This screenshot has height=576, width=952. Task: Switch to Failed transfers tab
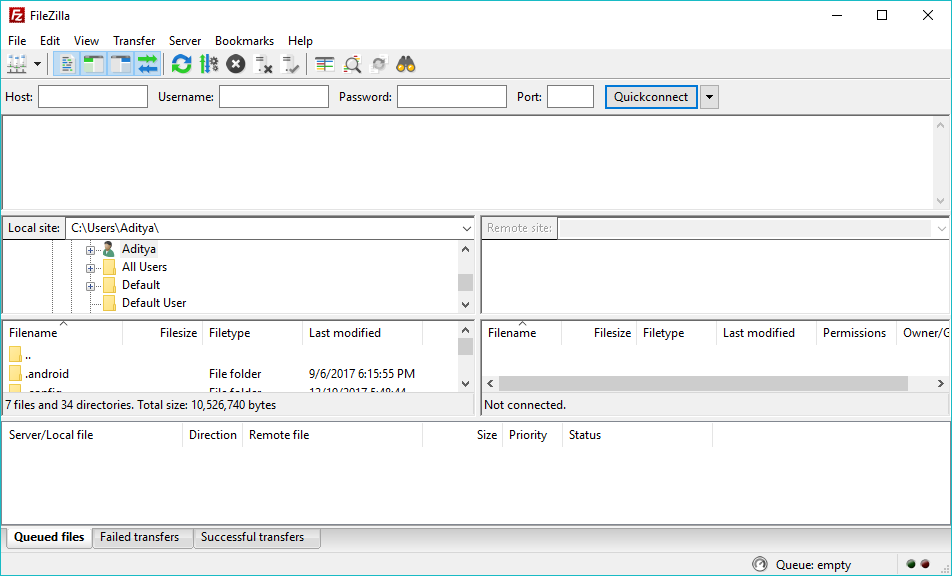(139, 537)
